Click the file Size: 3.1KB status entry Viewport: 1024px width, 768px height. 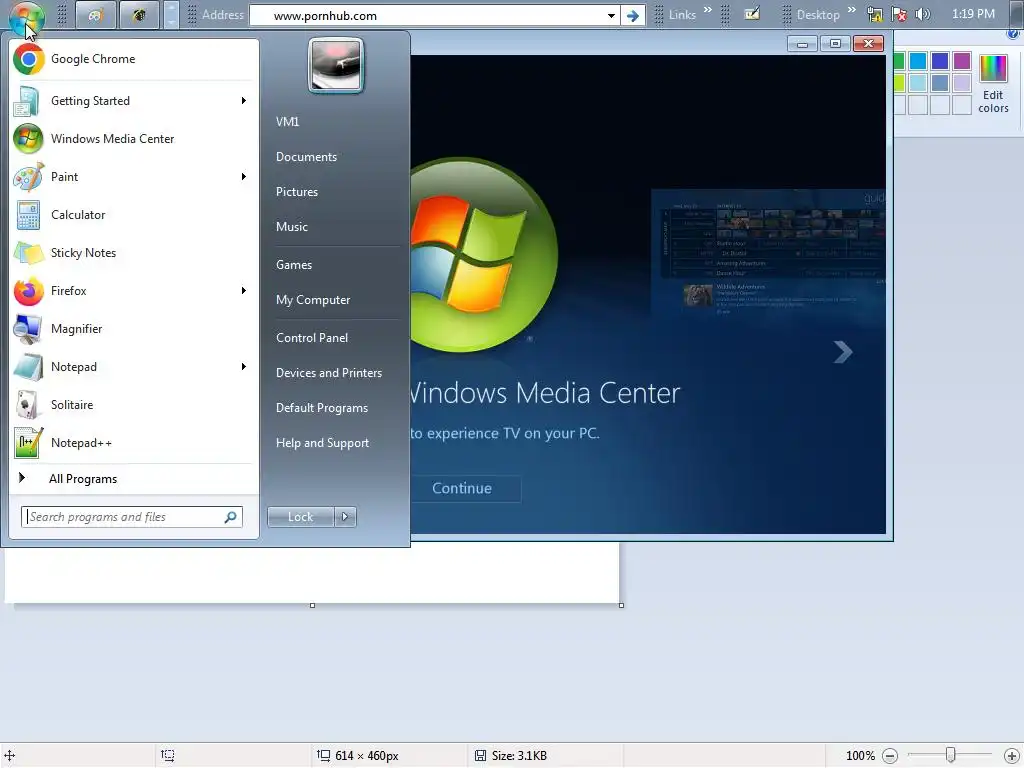pos(511,756)
